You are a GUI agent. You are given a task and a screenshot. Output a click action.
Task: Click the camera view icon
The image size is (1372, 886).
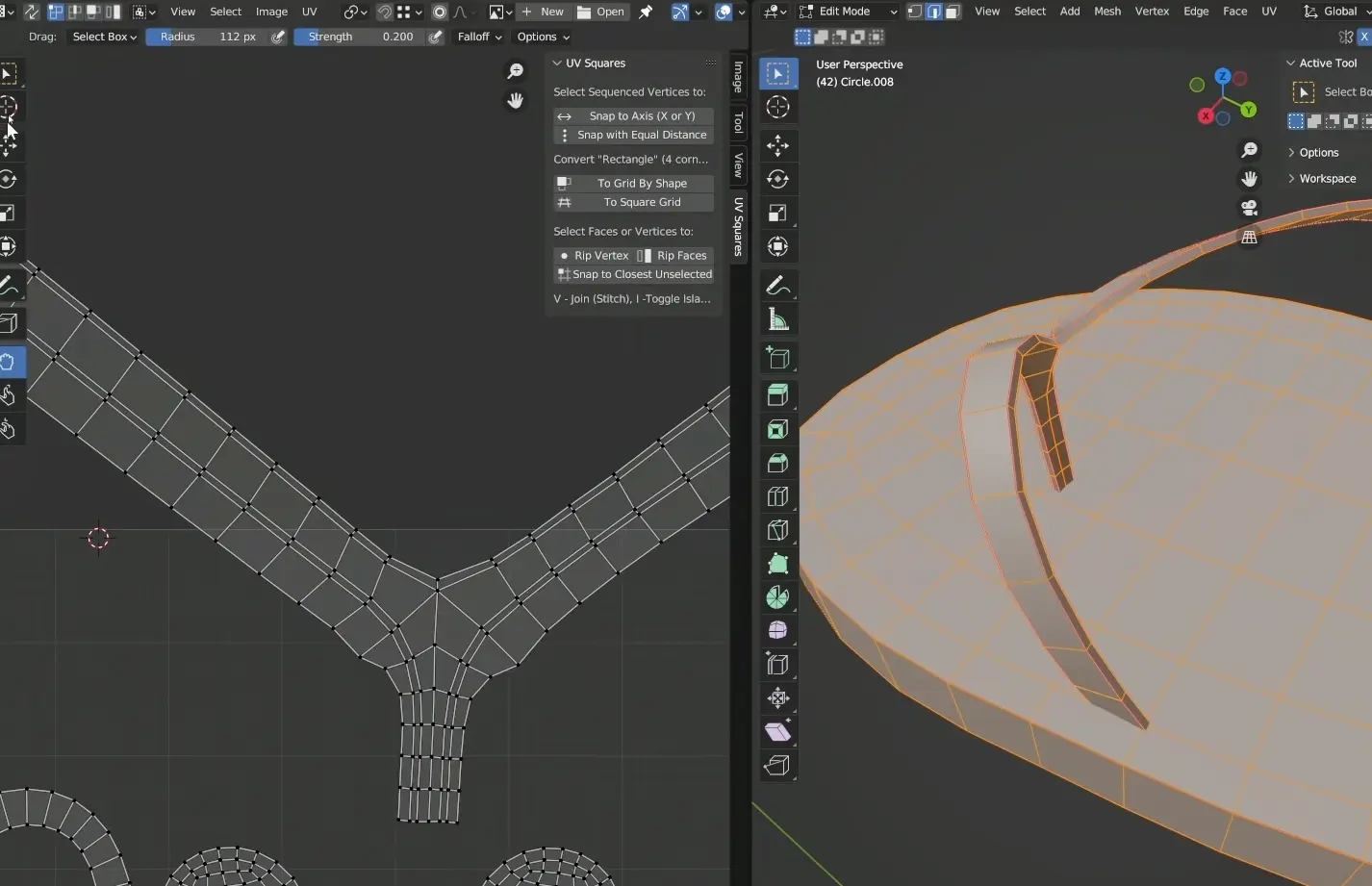coord(1249,208)
